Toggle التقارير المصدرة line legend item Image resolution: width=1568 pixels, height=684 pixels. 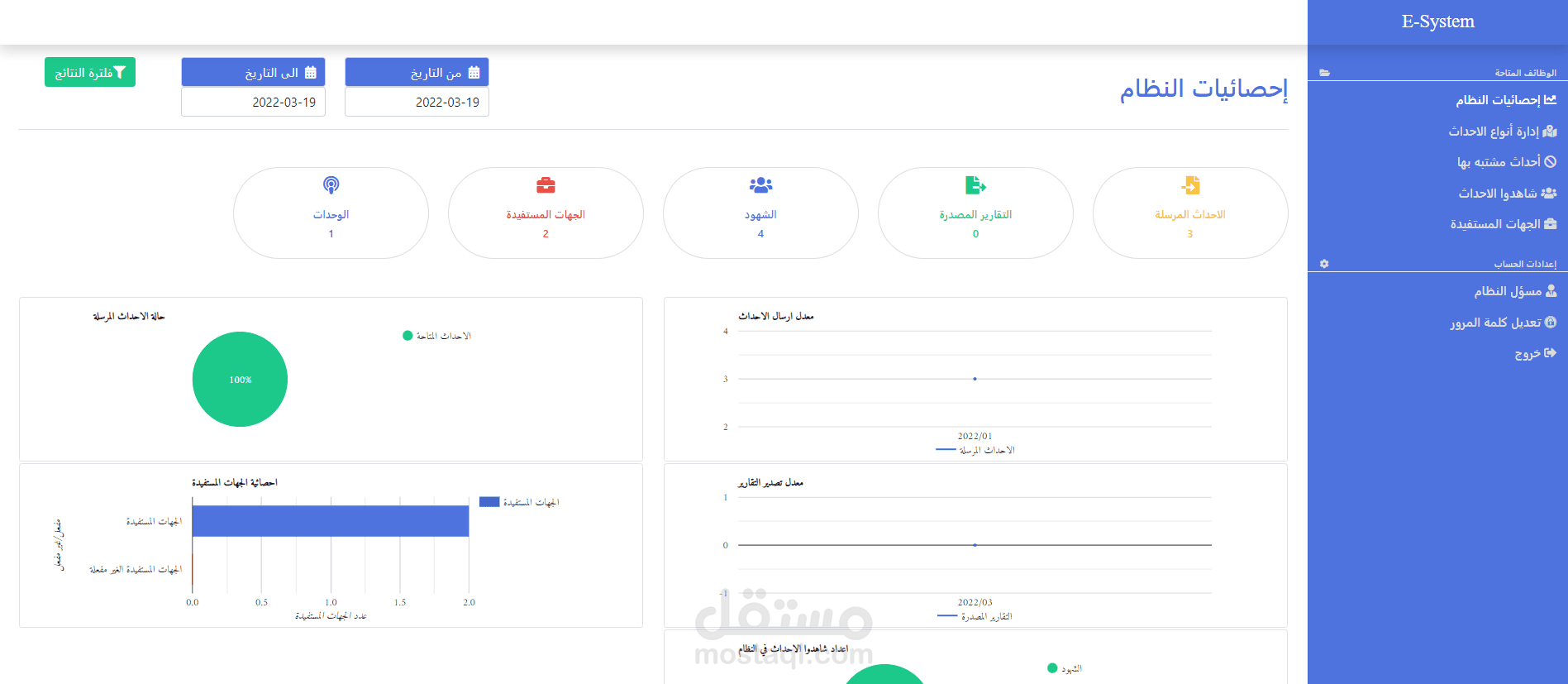[975, 616]
